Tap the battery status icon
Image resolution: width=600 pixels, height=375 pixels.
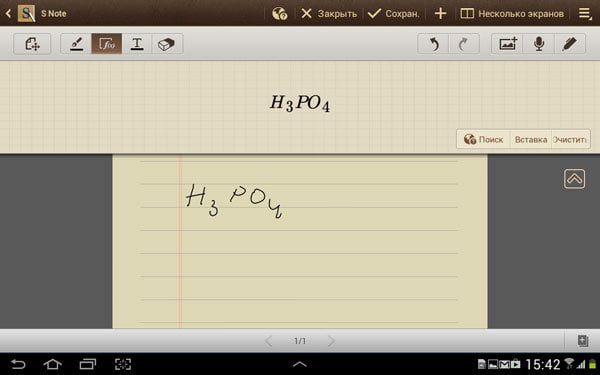click(x=593, y=364)
